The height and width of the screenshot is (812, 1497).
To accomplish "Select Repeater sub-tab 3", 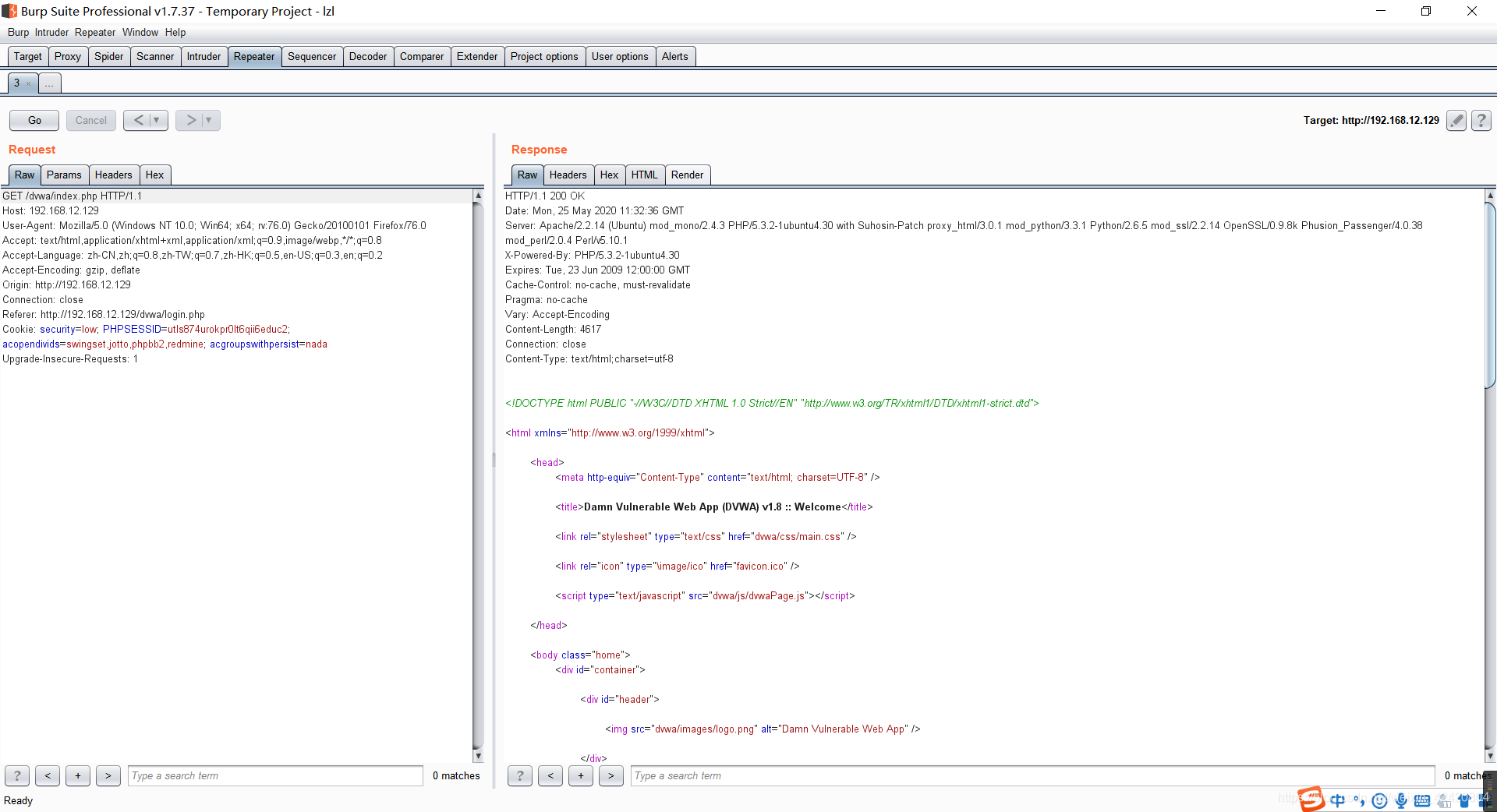I will click(16, 83).
